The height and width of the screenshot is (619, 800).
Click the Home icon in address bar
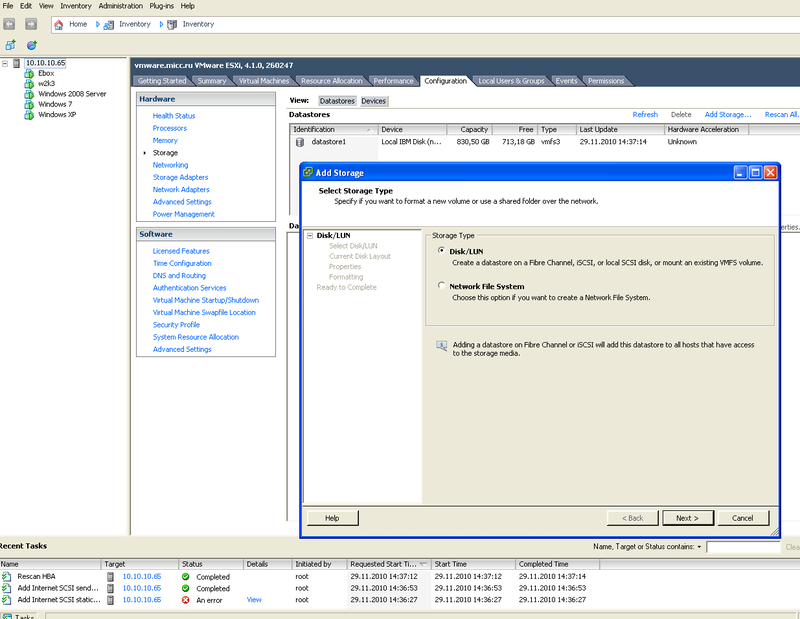pyautogui.click(x=59, y=24)
